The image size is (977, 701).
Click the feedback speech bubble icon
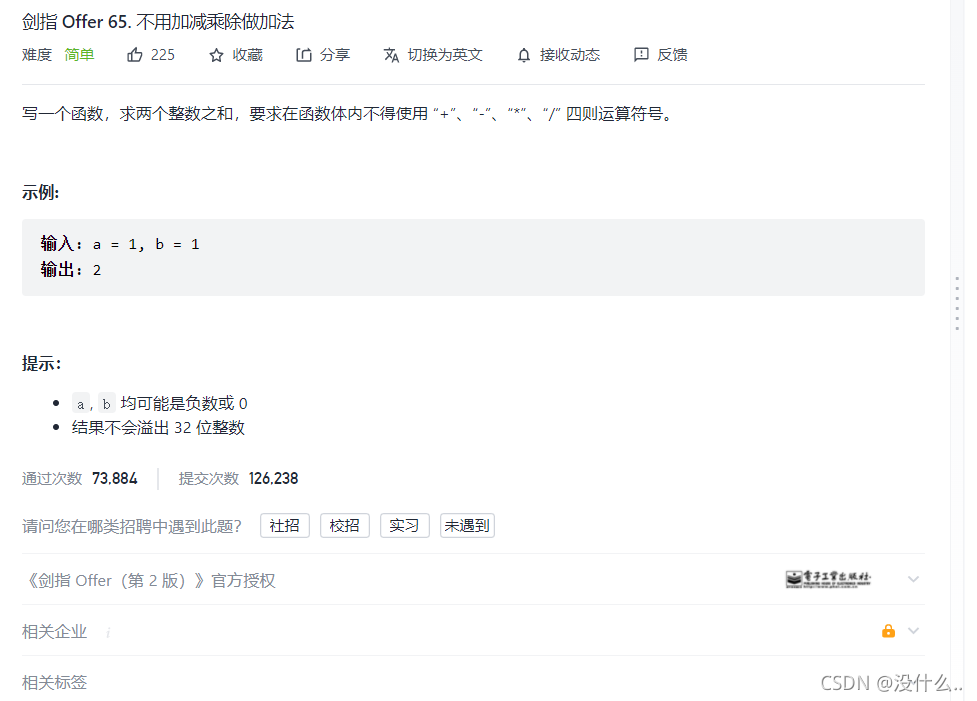(x=641, y=55)
